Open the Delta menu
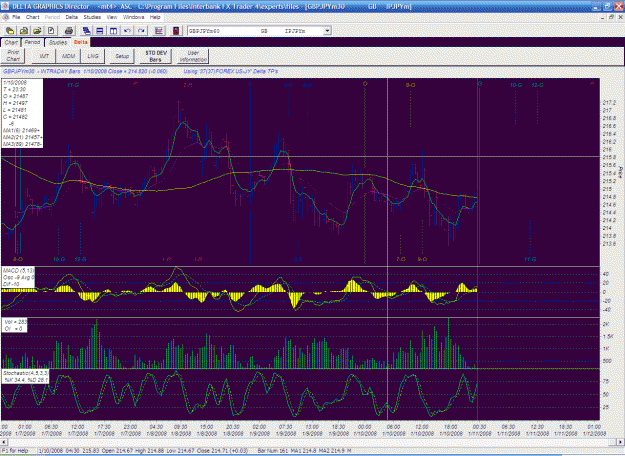625x456 pixels. (x=72, y=17)
